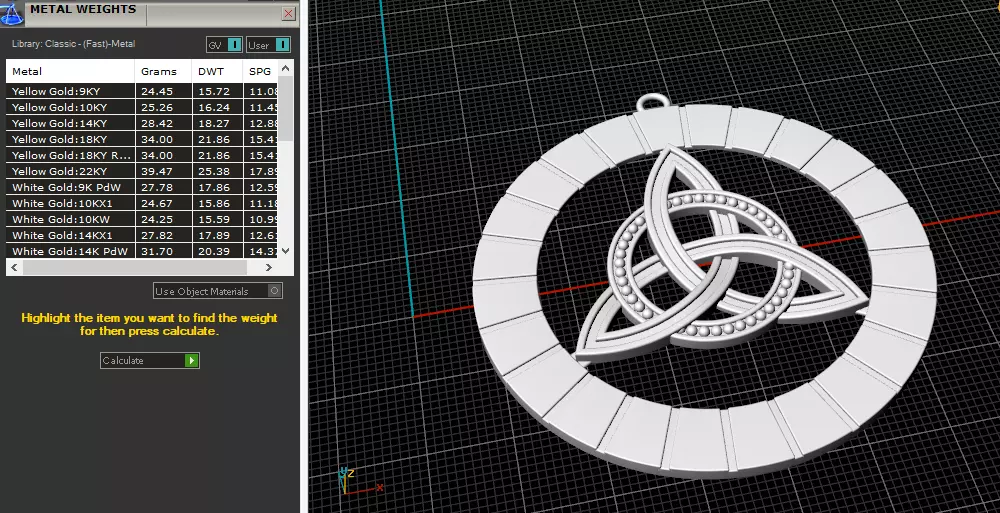Click the Library: Classic - (Fast)-Metal label
Image resolution: width=1000 pixels, height=513 pixels.
(x=73, y=44)
